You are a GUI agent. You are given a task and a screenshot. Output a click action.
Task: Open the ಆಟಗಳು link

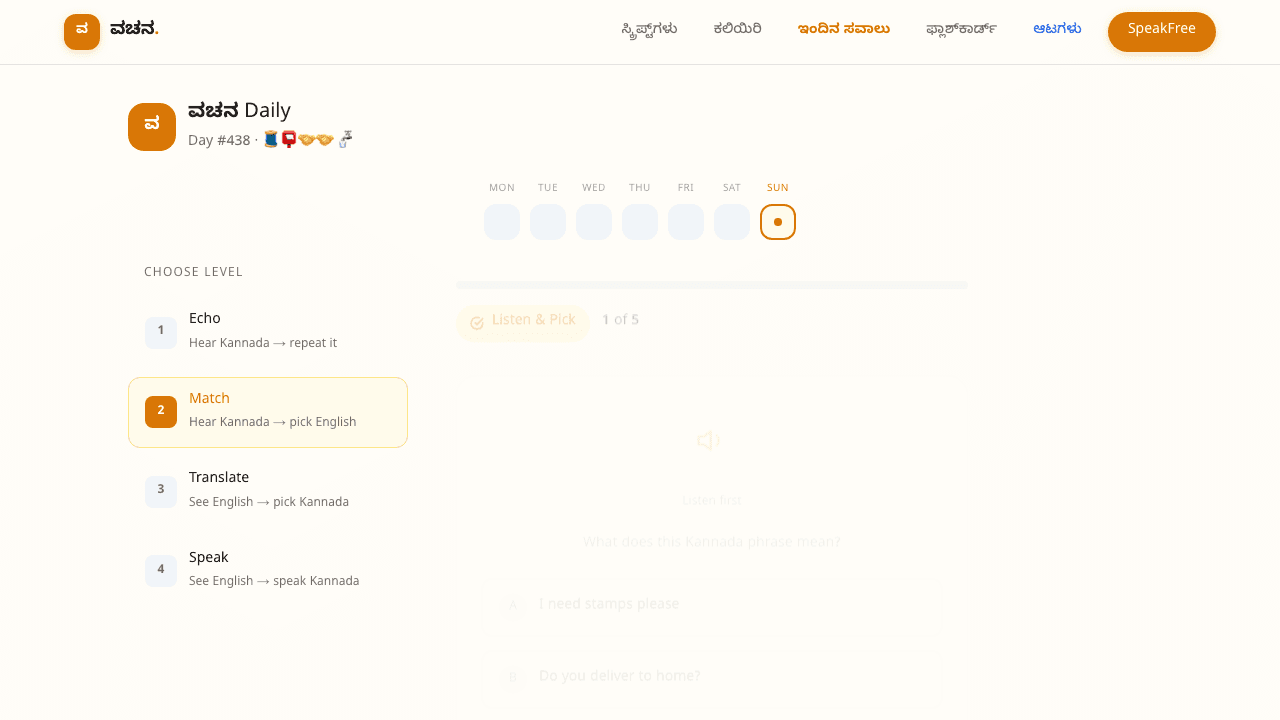(x=1057, y=29)
